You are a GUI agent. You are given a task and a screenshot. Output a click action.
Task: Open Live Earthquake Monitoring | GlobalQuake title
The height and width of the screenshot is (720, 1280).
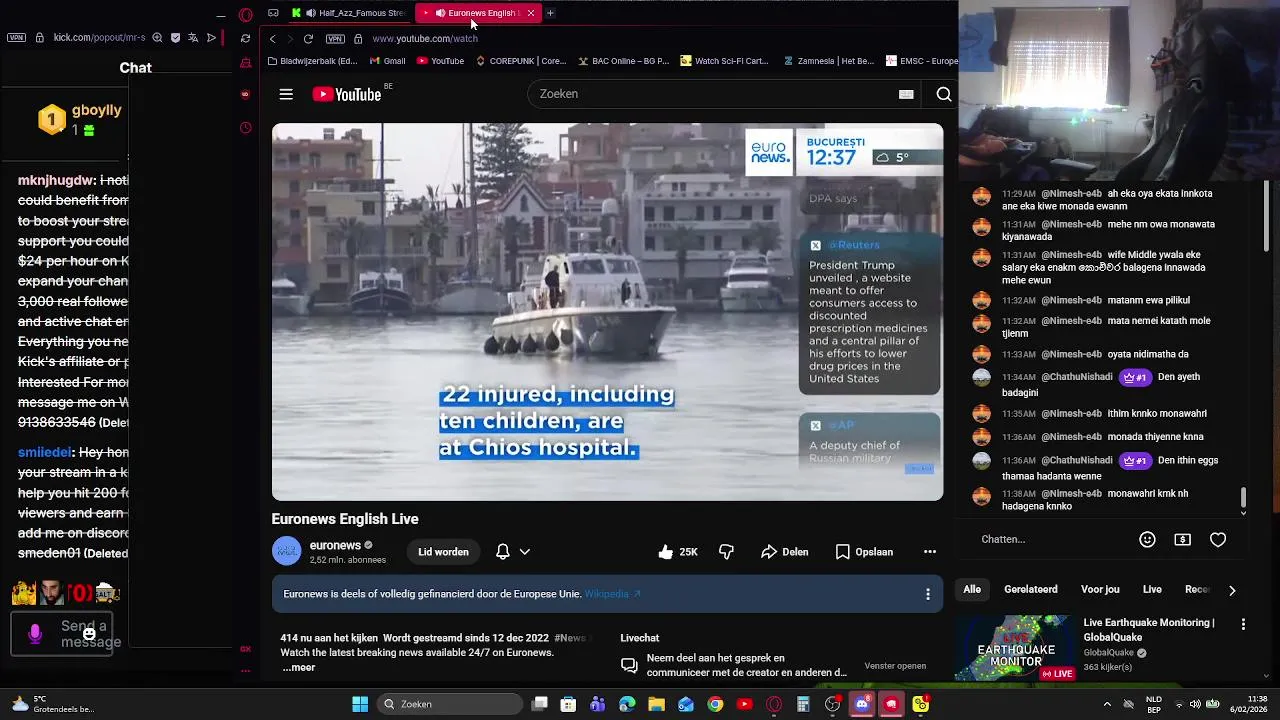(x=1149, y=629)
